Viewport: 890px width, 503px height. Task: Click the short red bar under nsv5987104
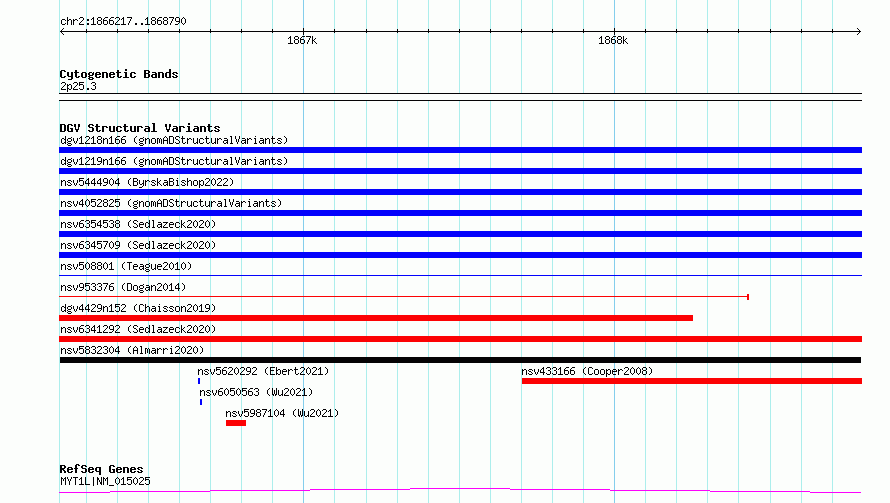point(236,423)
